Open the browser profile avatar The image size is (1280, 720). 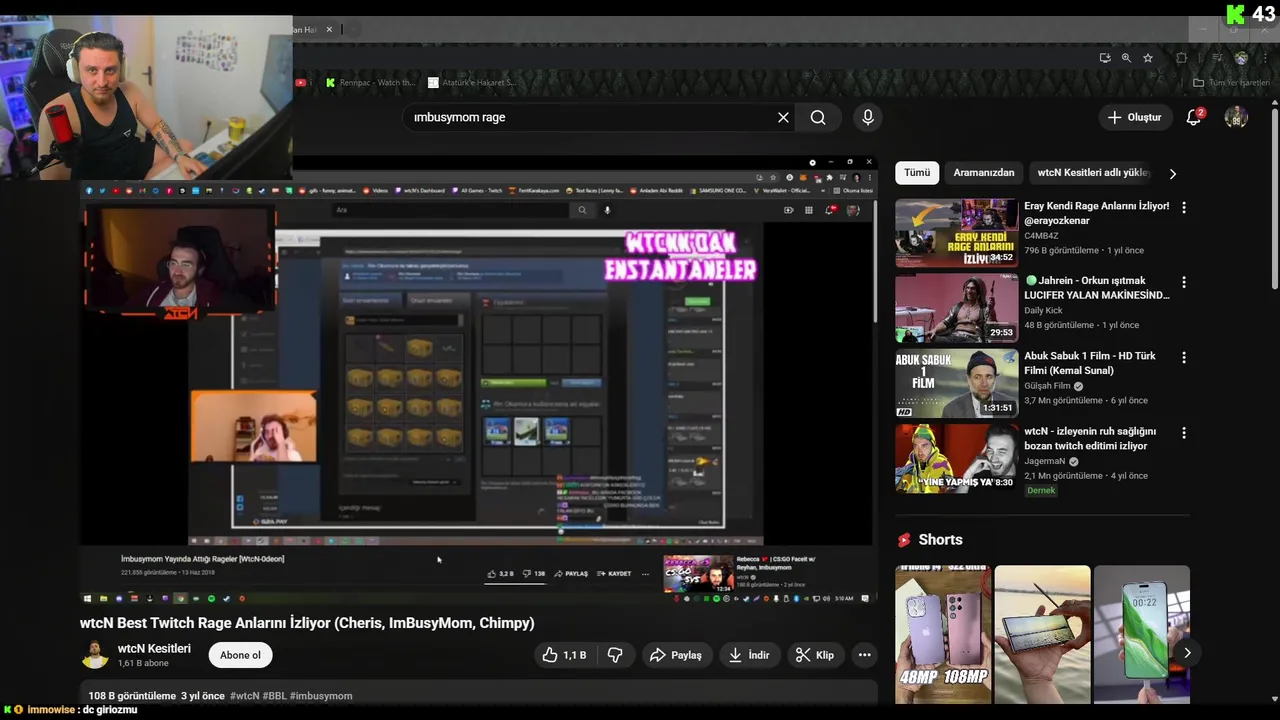pyautogui.click(x=1241, y=58)
